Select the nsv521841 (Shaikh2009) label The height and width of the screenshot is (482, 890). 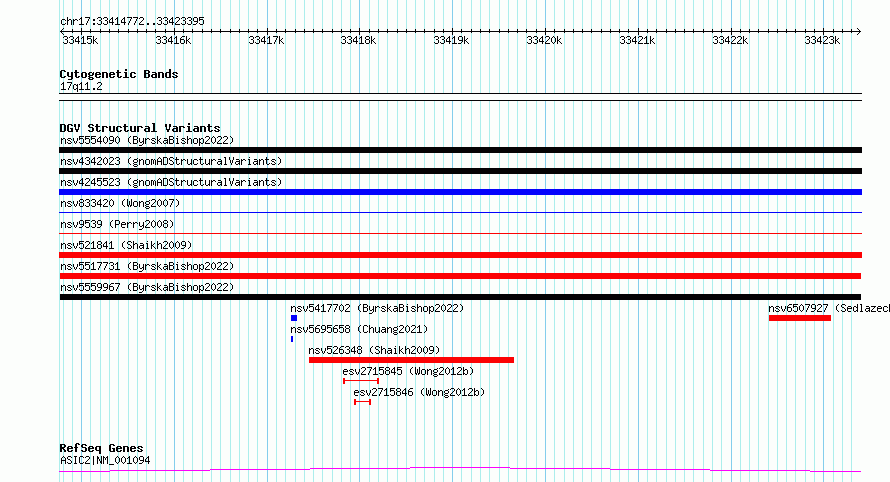[126, 245]
